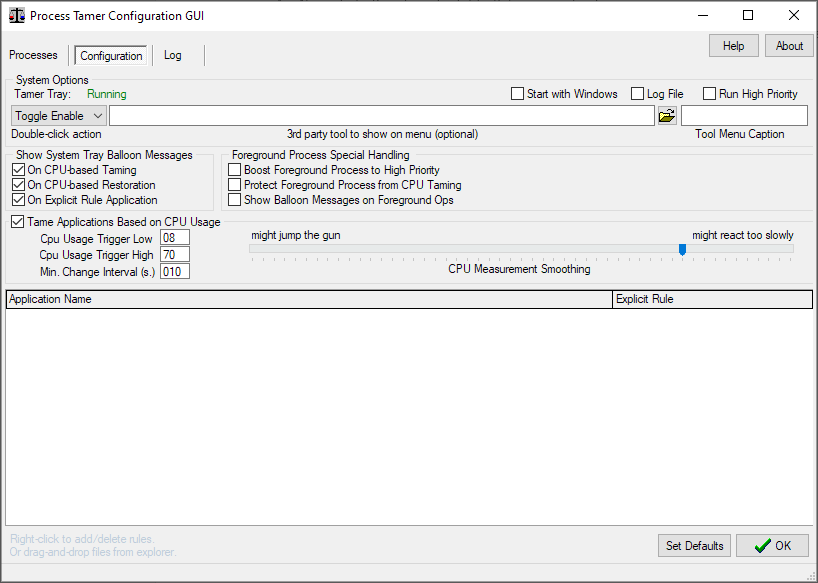818x583 pixels.
Task: Maximize the Process Tamer window
Action: 748,15
